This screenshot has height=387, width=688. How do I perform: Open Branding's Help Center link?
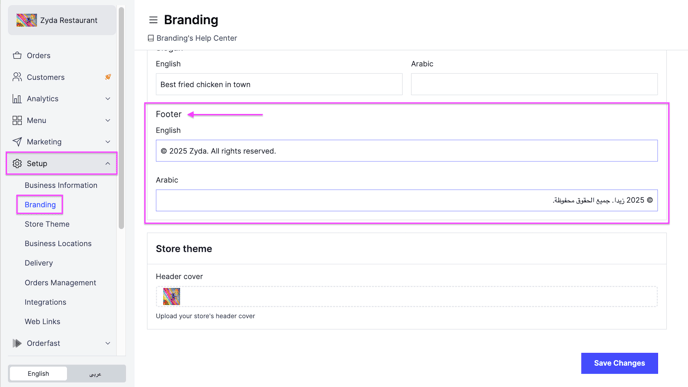[197, 38]
